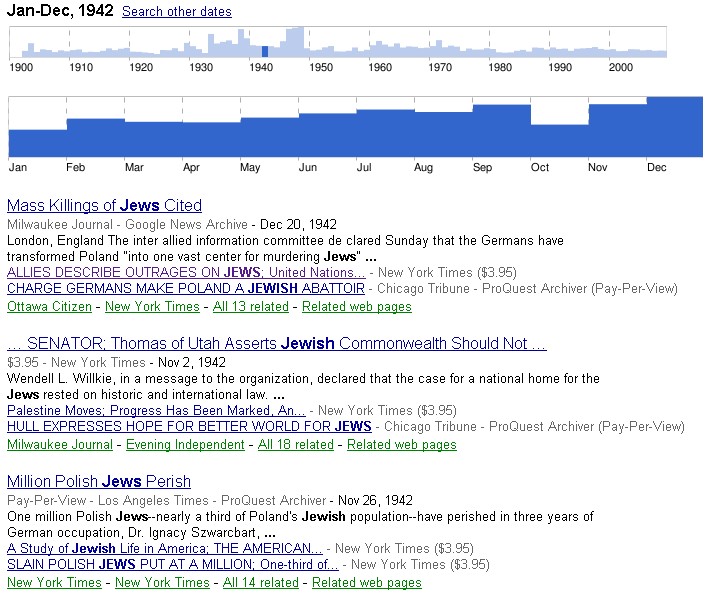This screenshot has width=715, height=605.
Task: Open 'SLAIN POLISH JEWS PUT AT A MILLION' link
Action: [x=173, y=564]
